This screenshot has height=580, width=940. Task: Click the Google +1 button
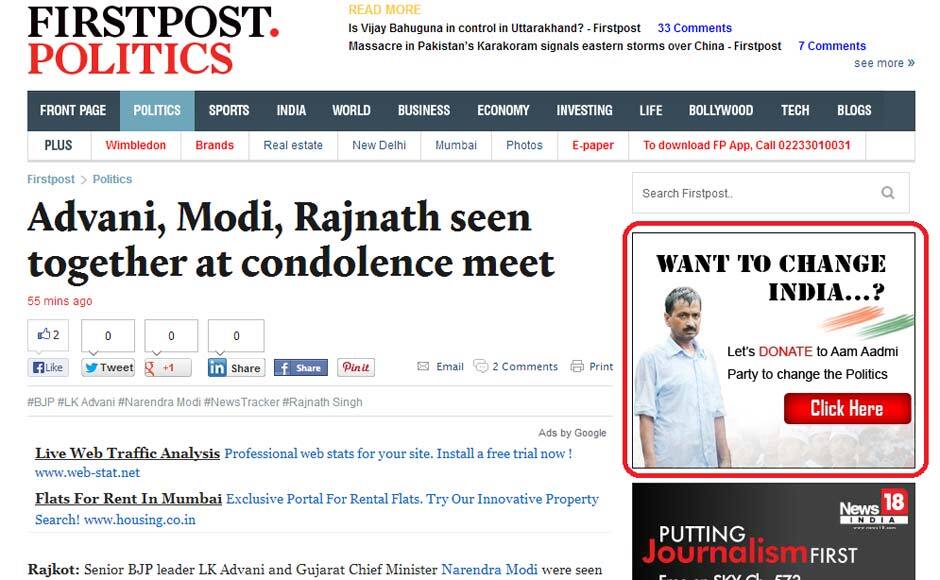(168, 368)
